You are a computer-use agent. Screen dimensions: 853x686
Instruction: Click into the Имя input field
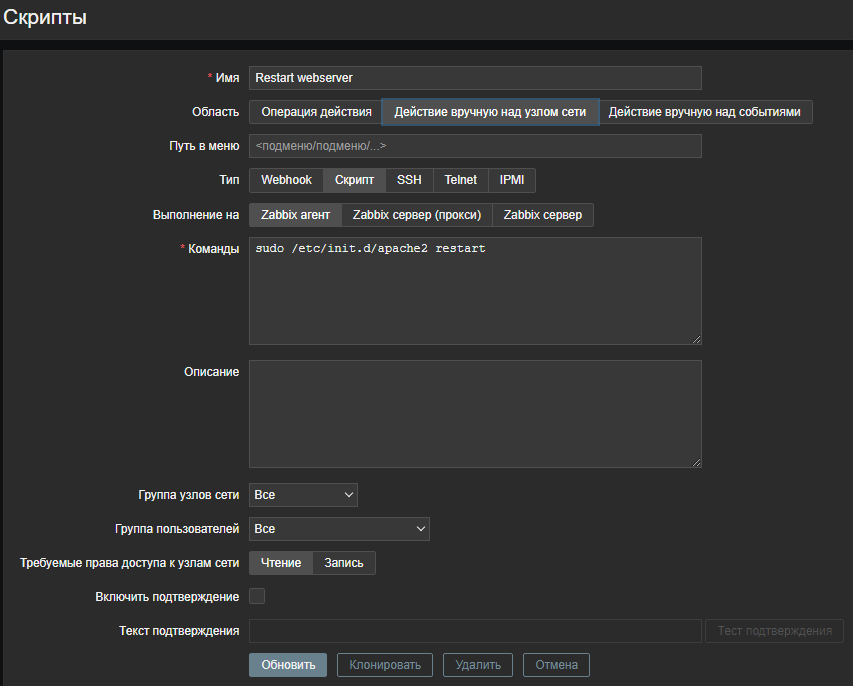475,78
